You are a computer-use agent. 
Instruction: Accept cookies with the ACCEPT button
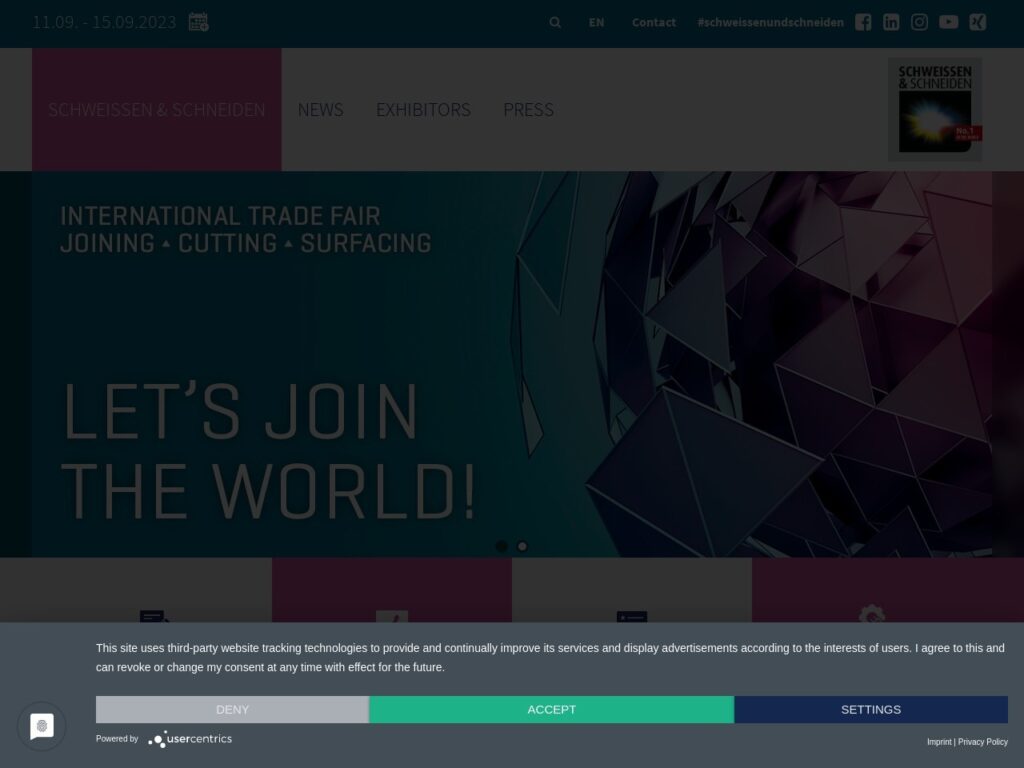coord(552,709)
